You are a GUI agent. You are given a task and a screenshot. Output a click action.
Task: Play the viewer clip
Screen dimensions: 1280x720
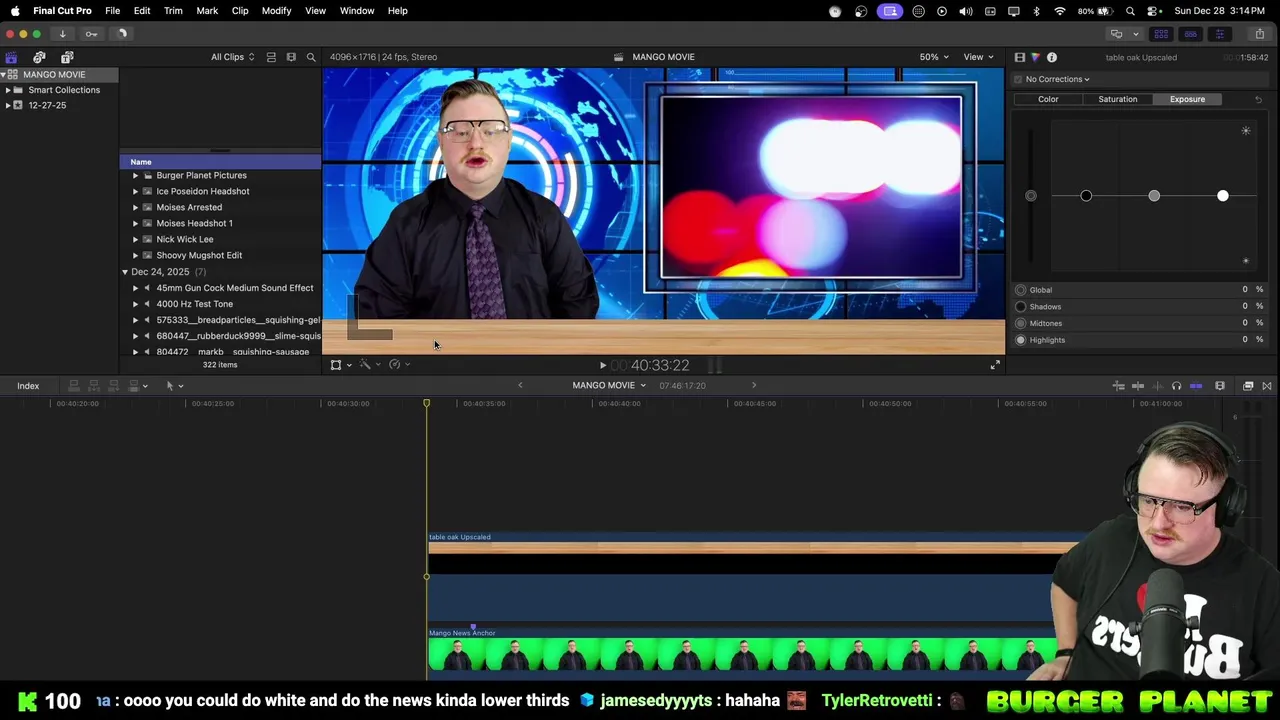602,366
